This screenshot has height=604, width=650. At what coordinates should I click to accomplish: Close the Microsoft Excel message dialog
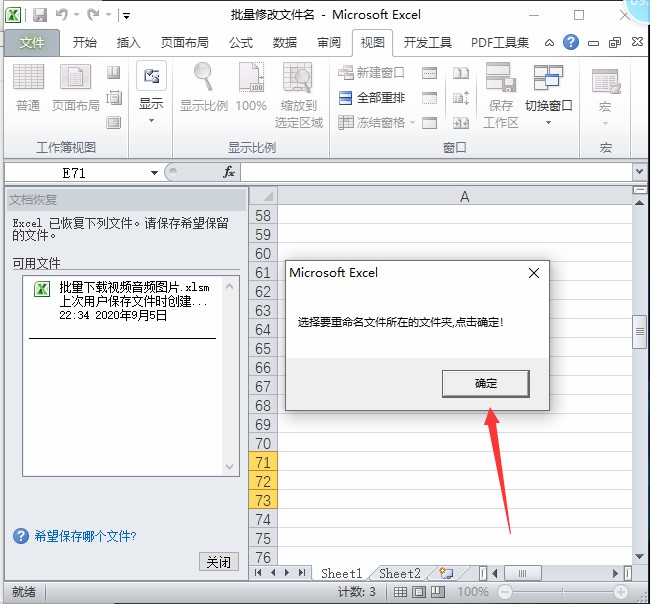[534, 273]
